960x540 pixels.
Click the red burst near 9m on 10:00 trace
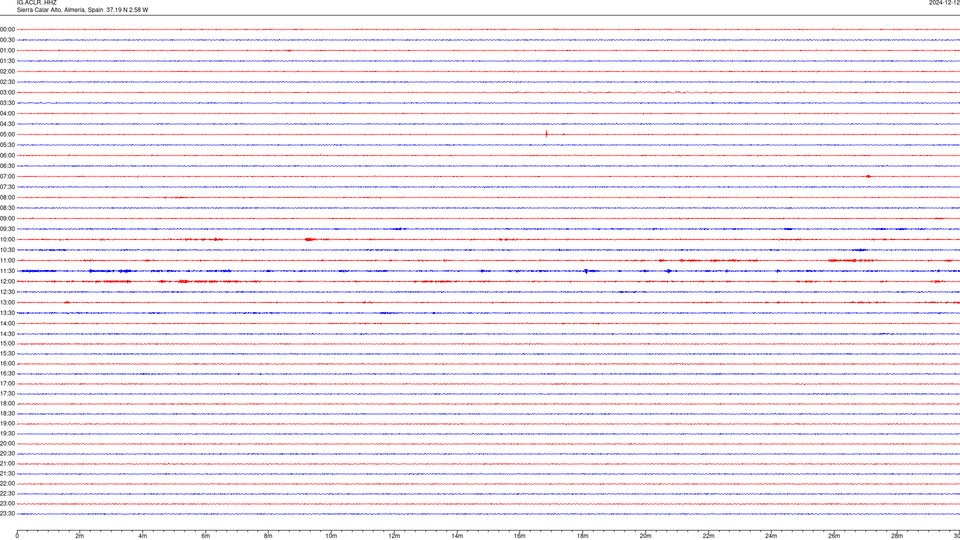[310, 239]
